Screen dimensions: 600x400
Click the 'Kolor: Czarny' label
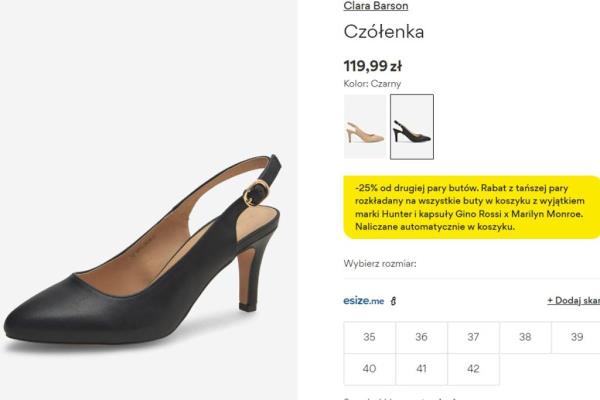tap(372, 84)
